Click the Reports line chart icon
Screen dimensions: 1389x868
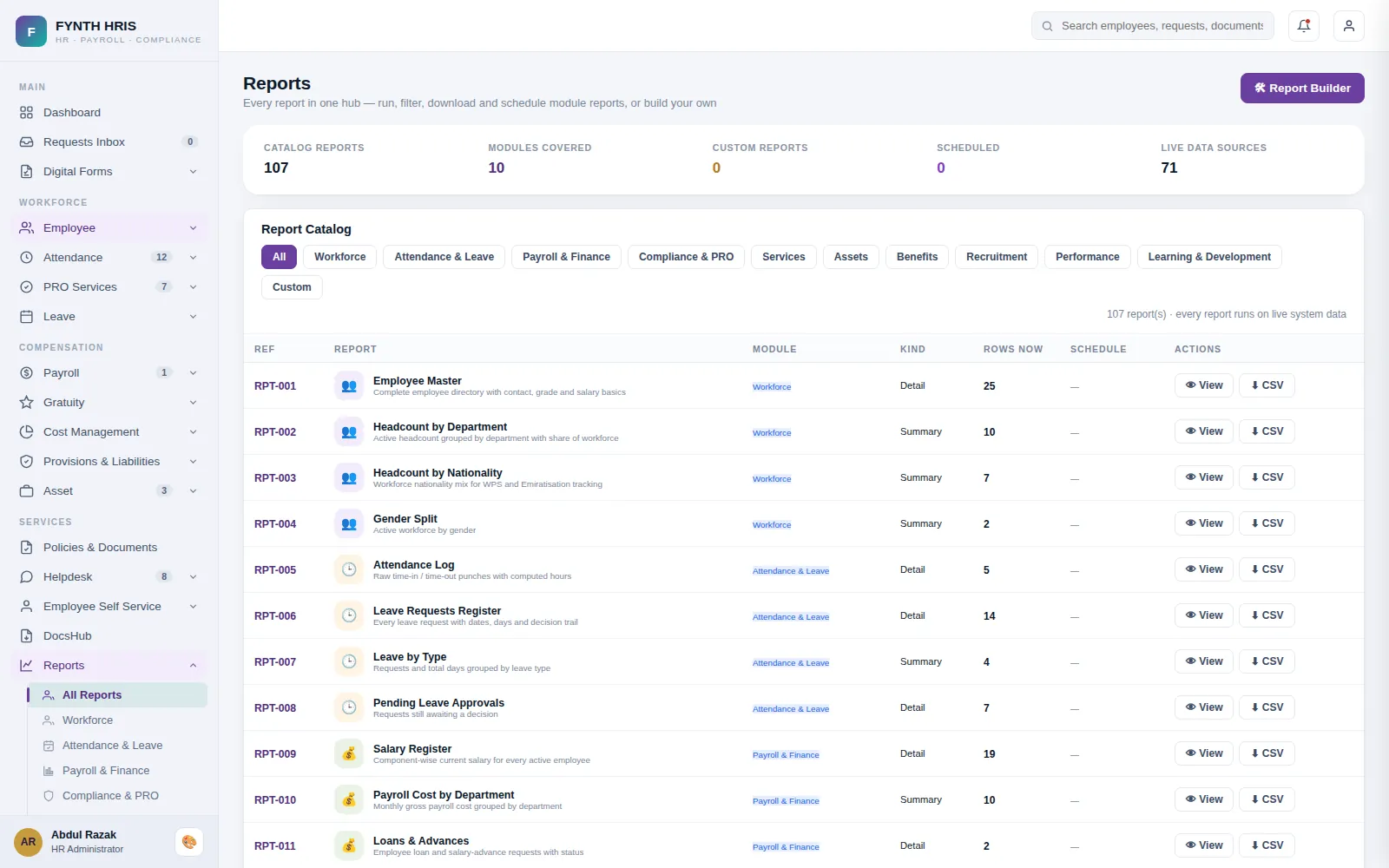click(x=26, y=666)
